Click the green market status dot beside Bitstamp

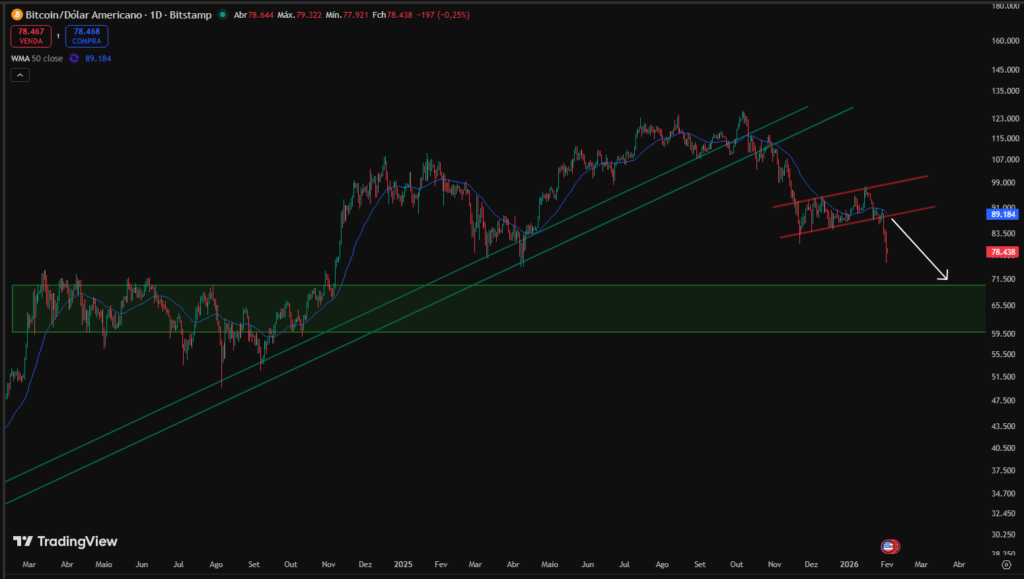(x=222, y=13)
